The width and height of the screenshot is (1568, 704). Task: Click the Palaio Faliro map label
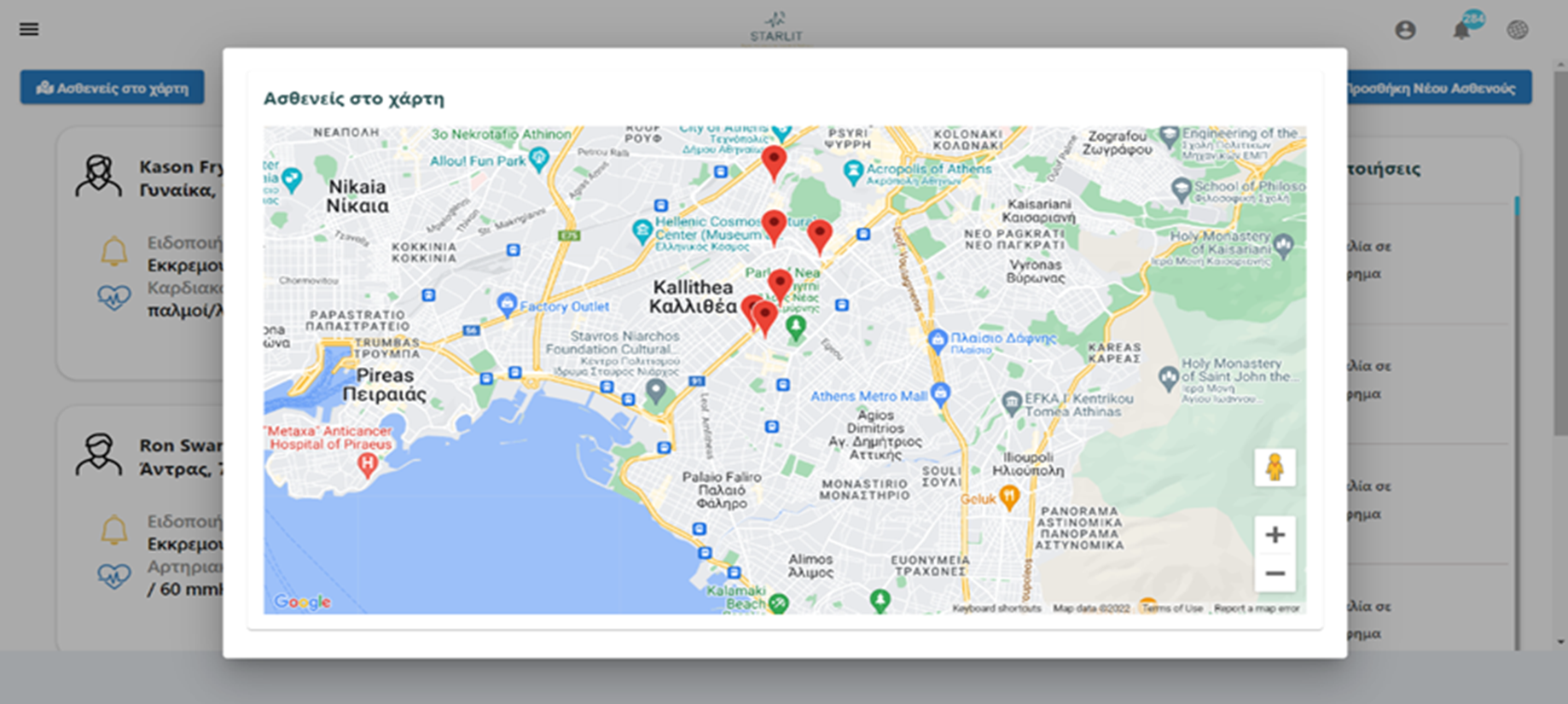pos(722,490)
